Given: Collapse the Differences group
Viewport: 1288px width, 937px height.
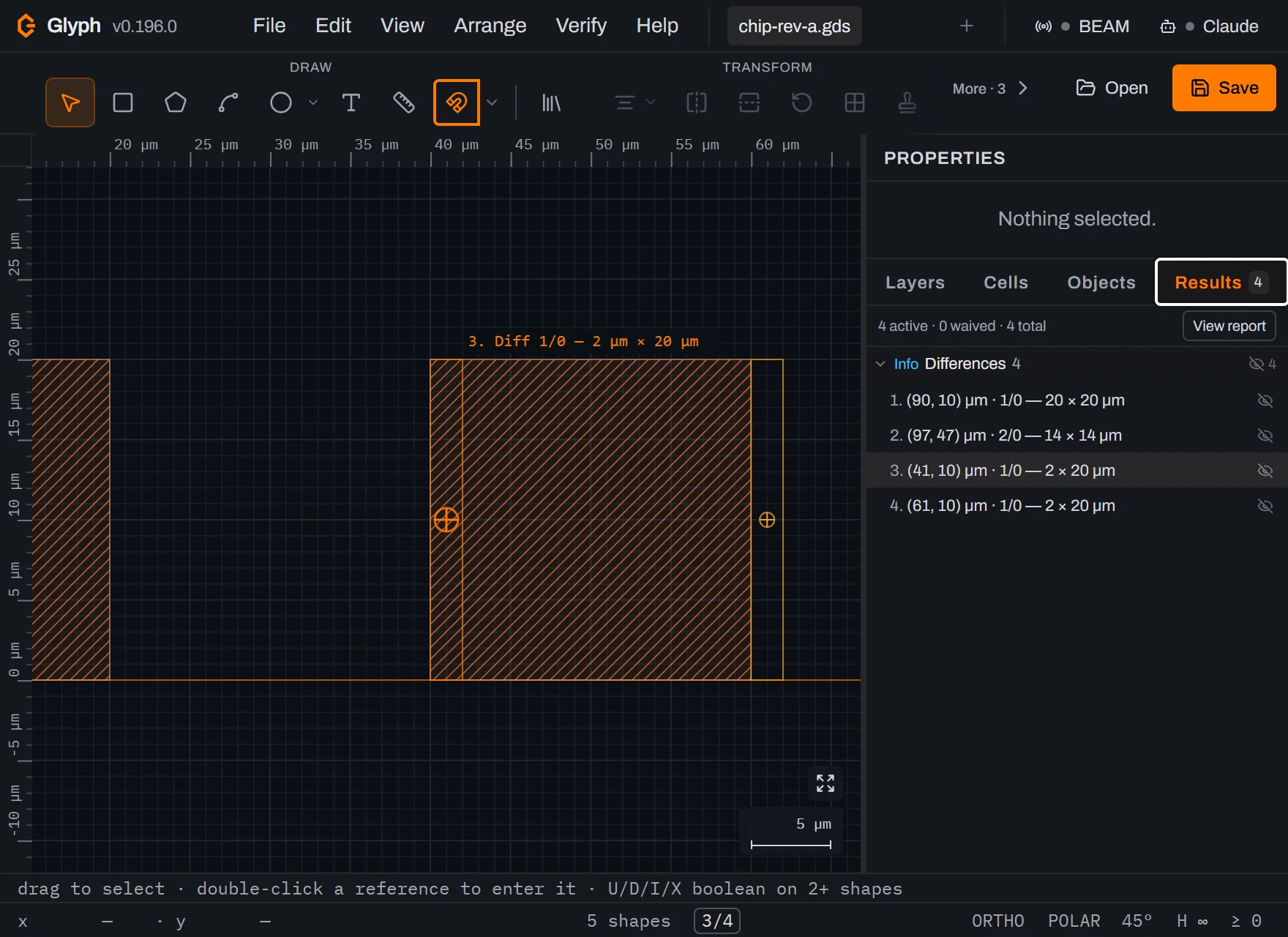Looking at the screenshot, I should pyautogui.click(x=880, y=364).
